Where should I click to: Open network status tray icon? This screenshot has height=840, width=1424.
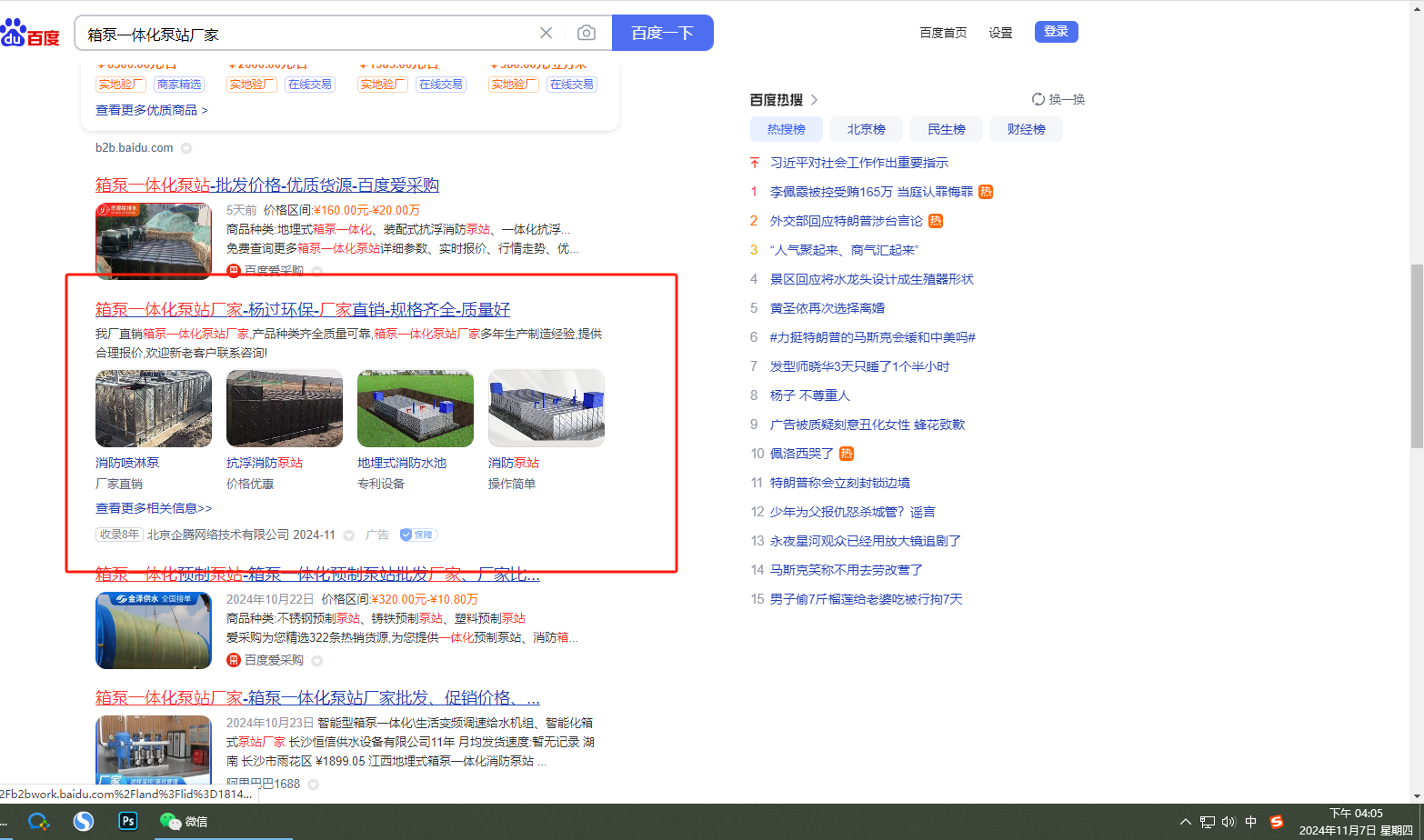click(x=1208, y=822)
